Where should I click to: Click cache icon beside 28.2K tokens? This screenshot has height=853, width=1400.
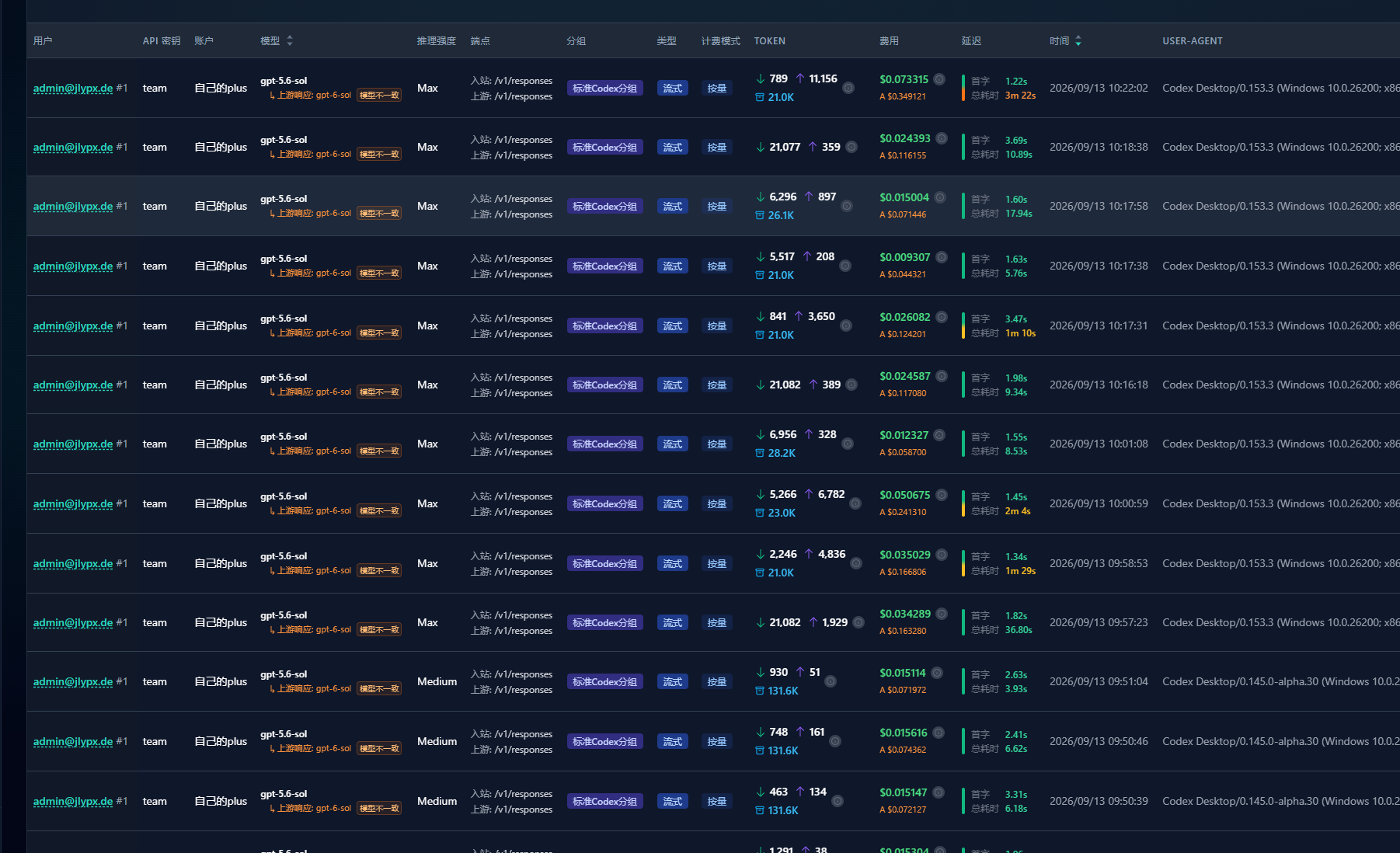click(x=760, y=453)
